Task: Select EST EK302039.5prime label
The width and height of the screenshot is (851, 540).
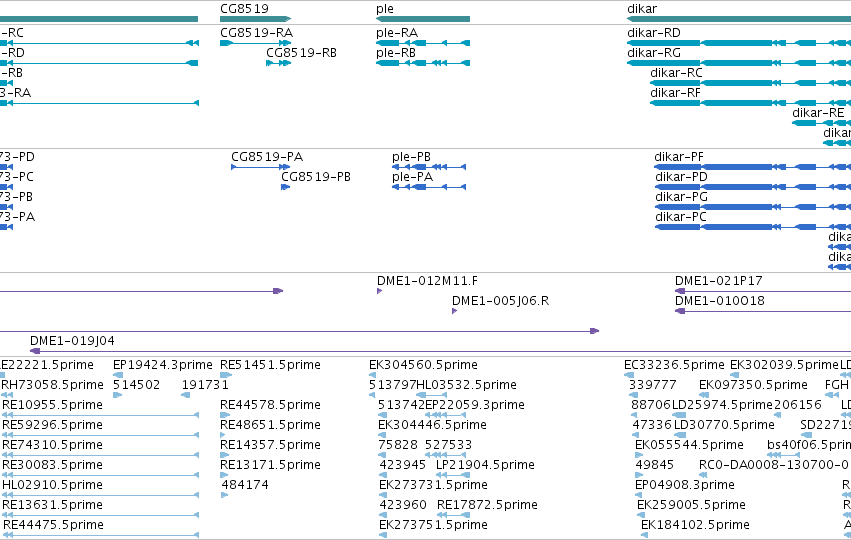Action: click(784, 365)
